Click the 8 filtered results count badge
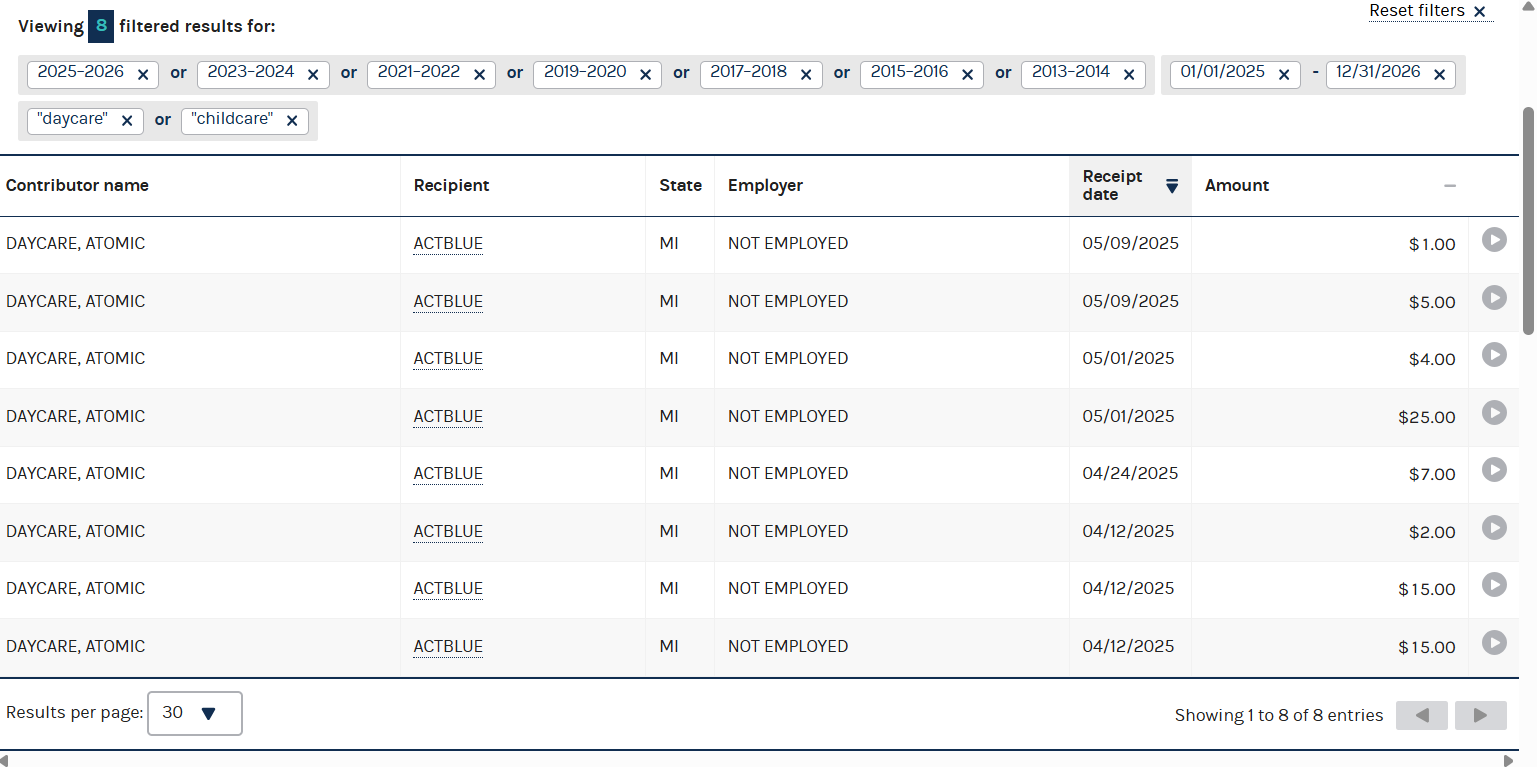The height and width of the screenshot is (767, 1537). pos(101,26)
